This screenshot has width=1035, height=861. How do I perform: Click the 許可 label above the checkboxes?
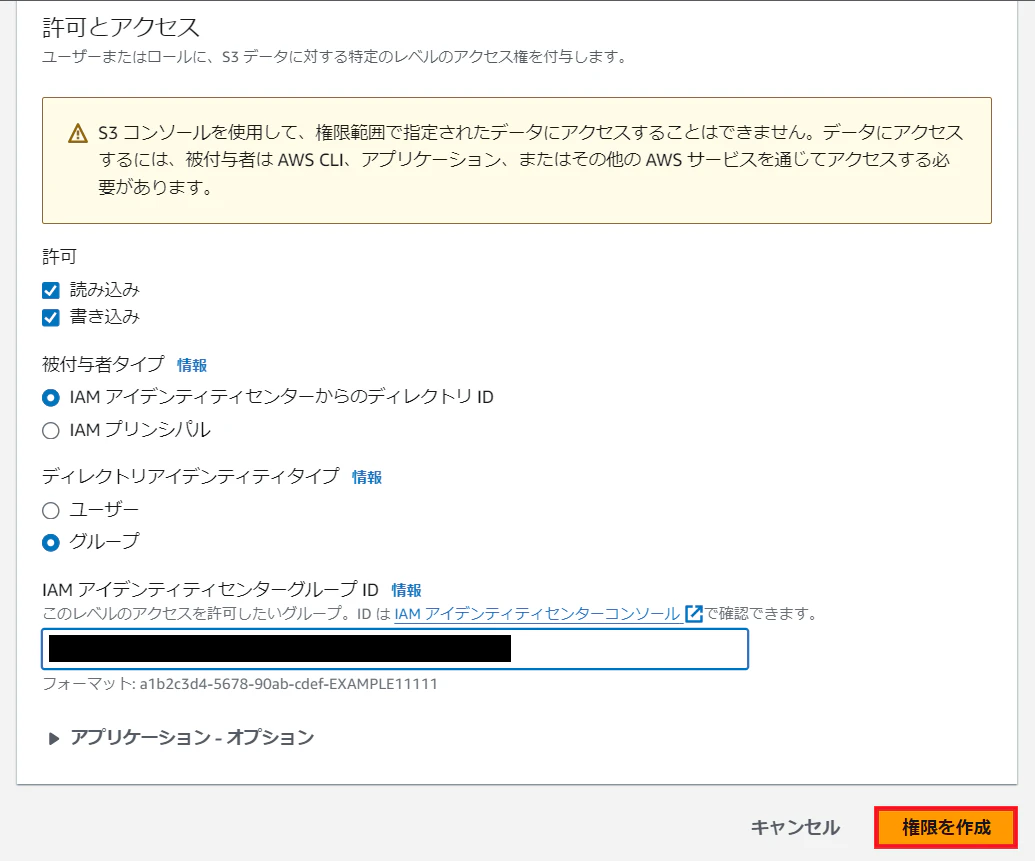pyautogui.click(x=59, y=257)
